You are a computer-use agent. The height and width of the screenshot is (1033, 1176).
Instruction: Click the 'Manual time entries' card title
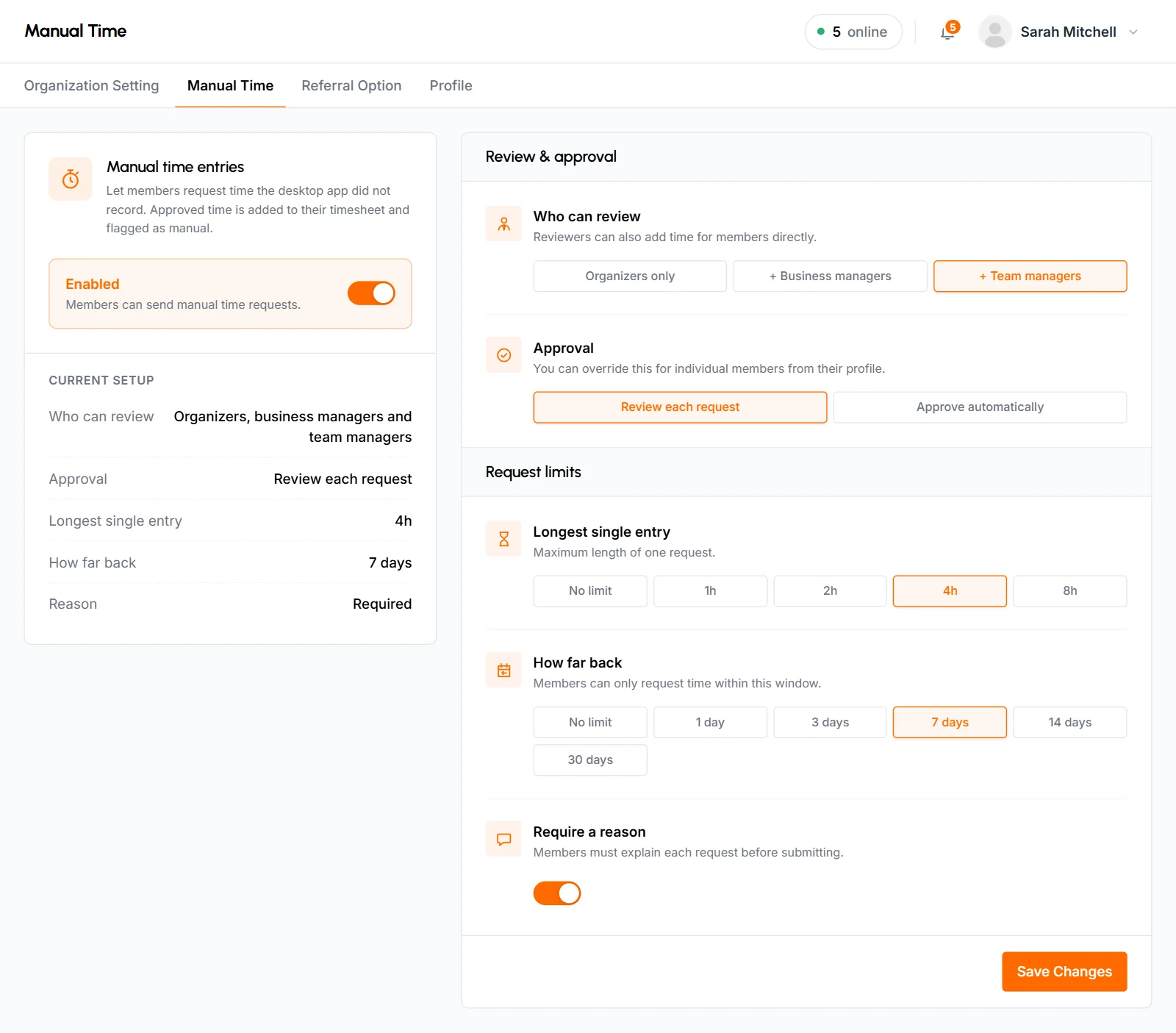click(x=175, y=167)
